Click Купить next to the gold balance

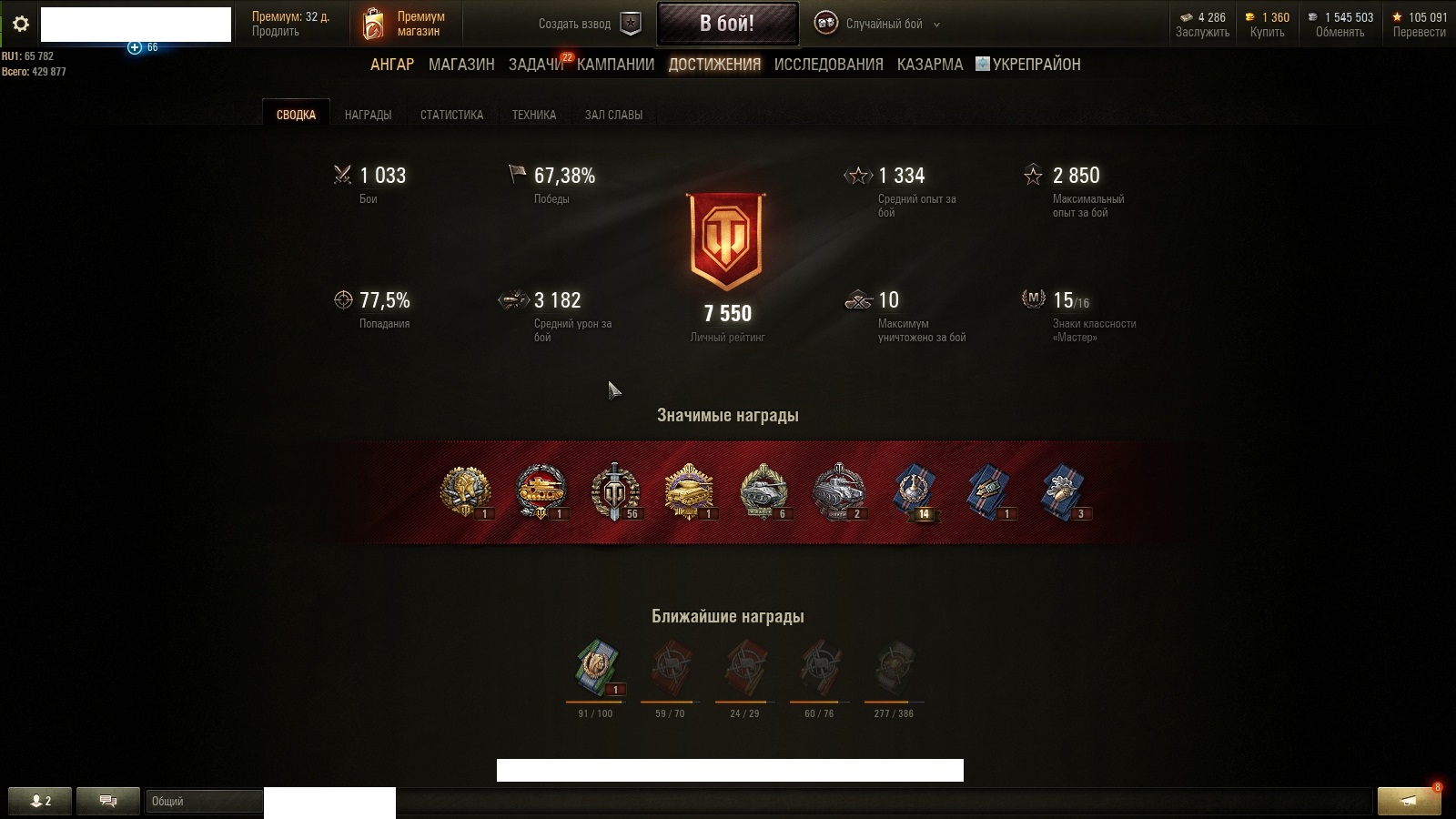(1267, 32)
